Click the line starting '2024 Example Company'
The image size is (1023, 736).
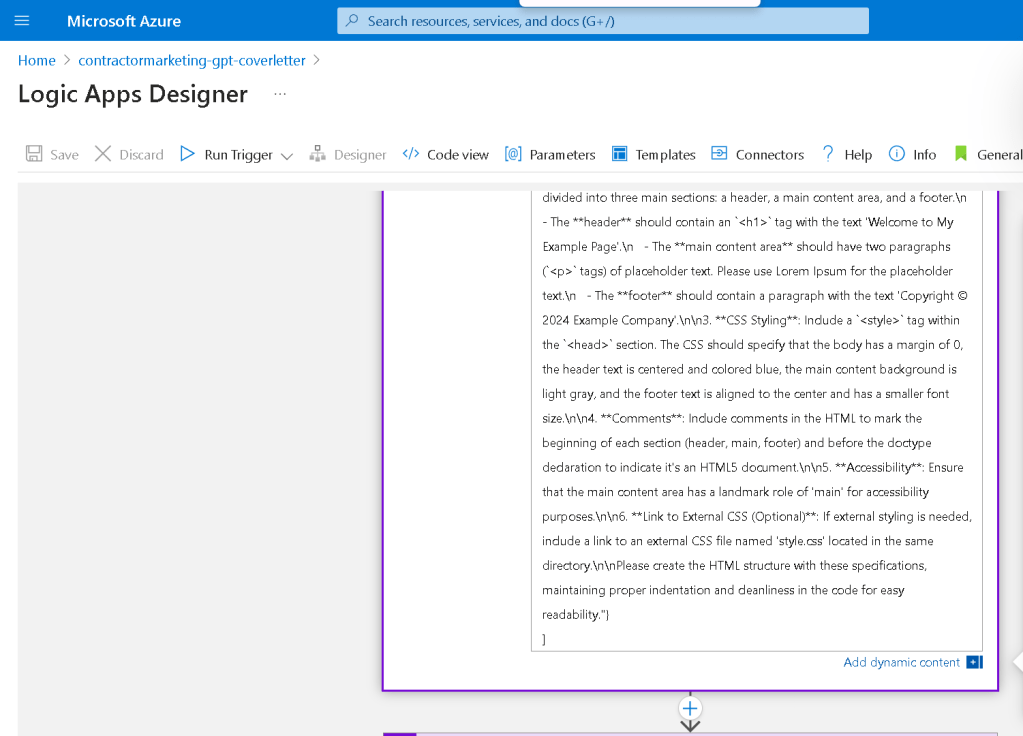751,320
